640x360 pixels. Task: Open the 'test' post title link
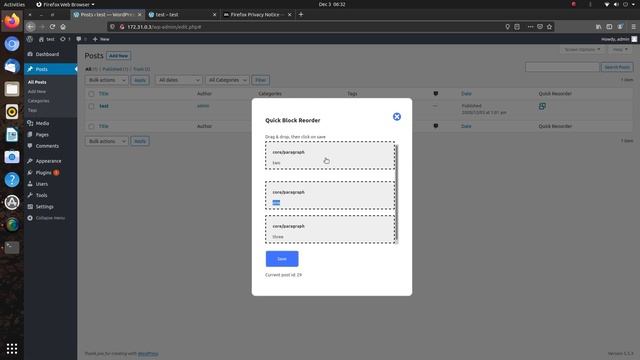coord(104,106)
